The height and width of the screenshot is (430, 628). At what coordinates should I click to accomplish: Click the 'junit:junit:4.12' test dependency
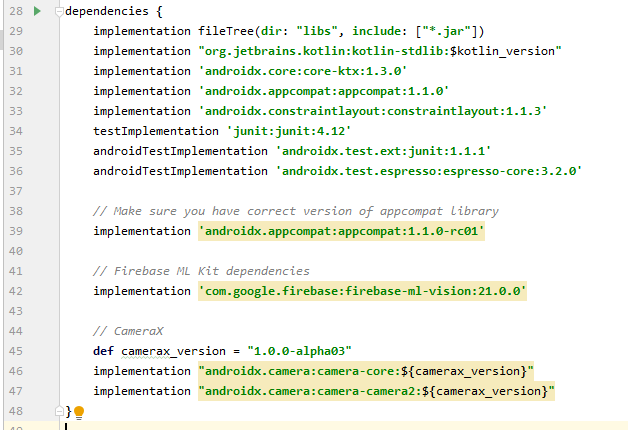(285, 131)
